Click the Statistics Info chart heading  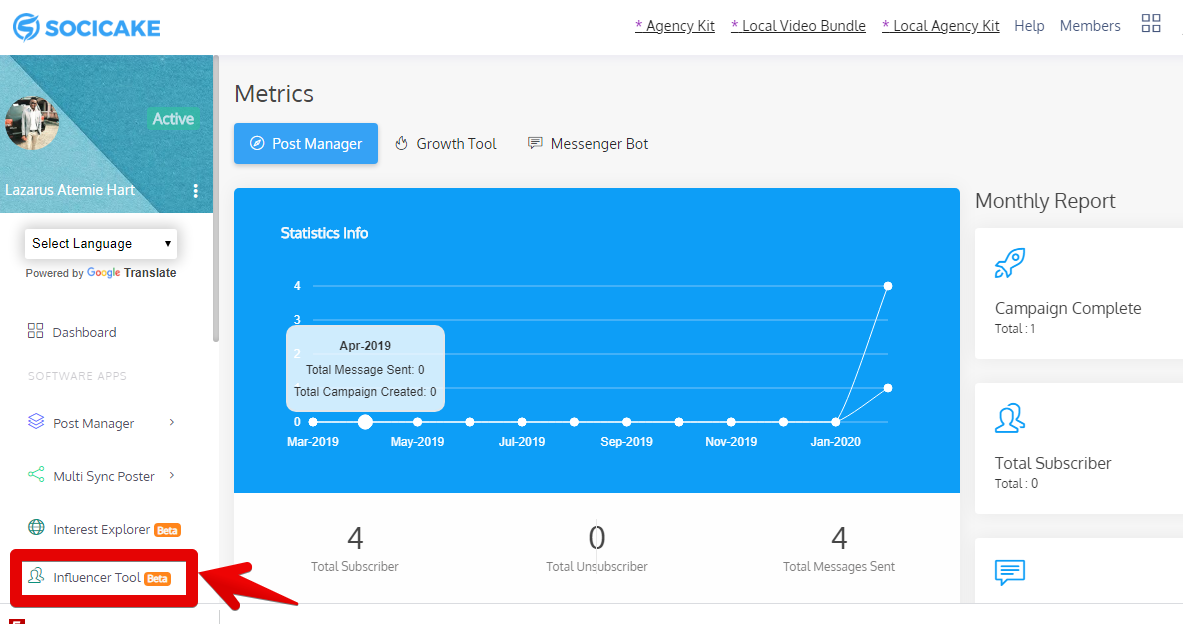(324, 233)
